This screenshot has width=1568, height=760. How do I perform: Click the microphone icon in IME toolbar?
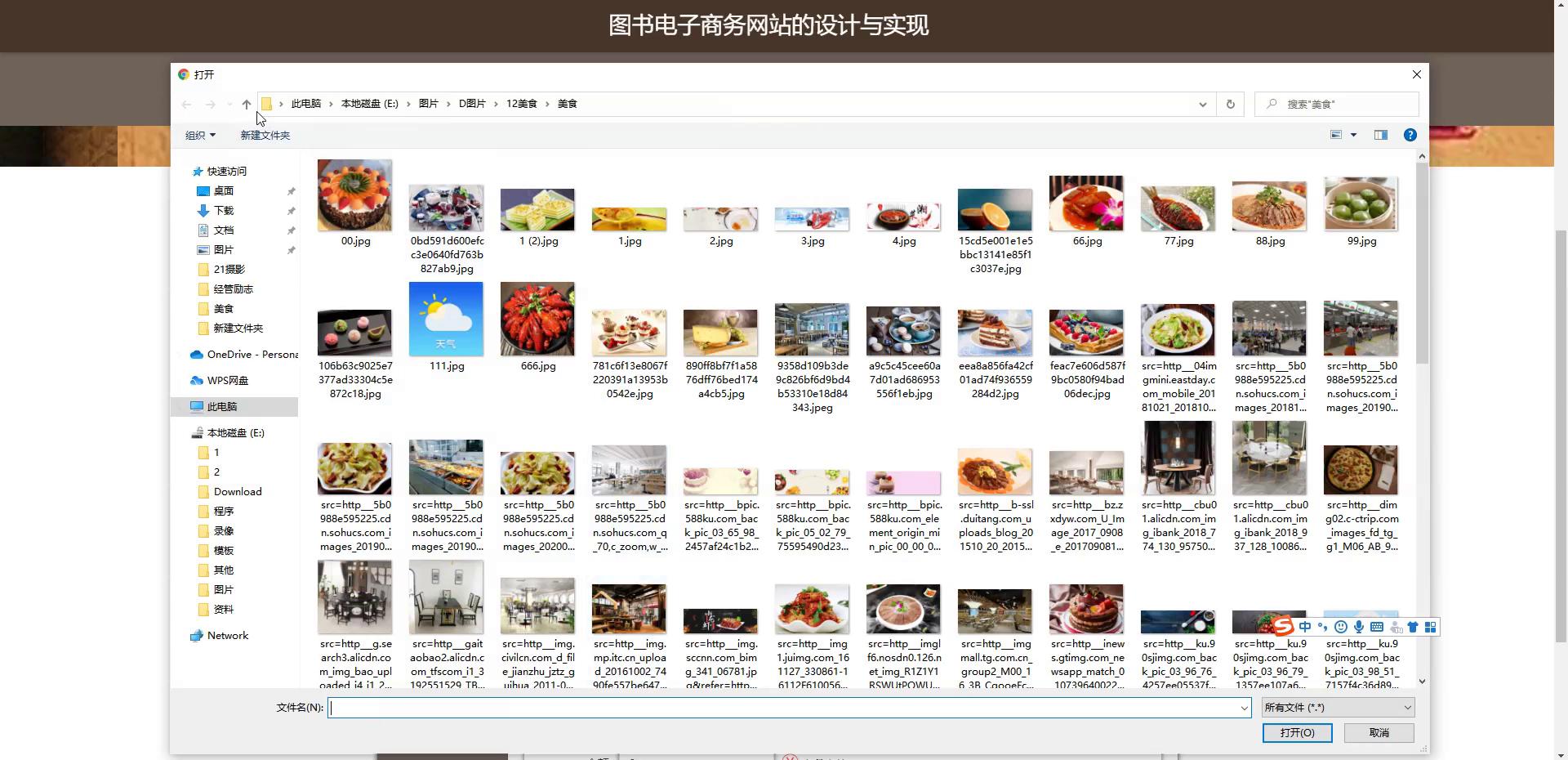1358,627
